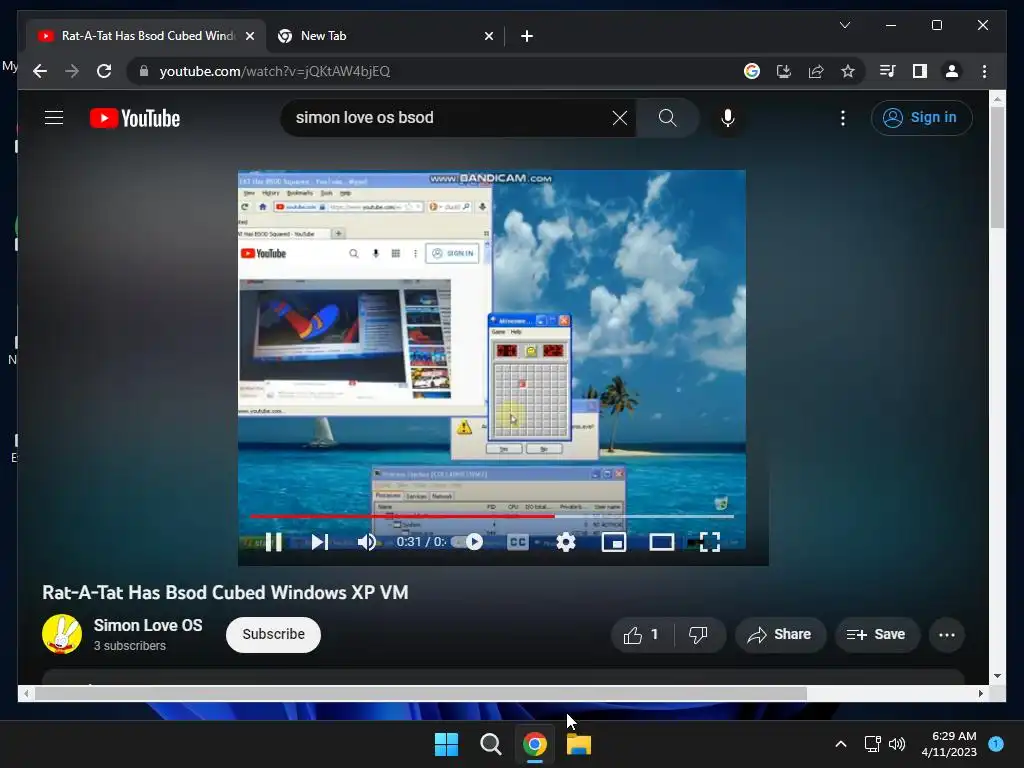Focus the Chrome address bar URL
Image resolution: width=1024 pixels, height=768 pixels.
point(275,71)
